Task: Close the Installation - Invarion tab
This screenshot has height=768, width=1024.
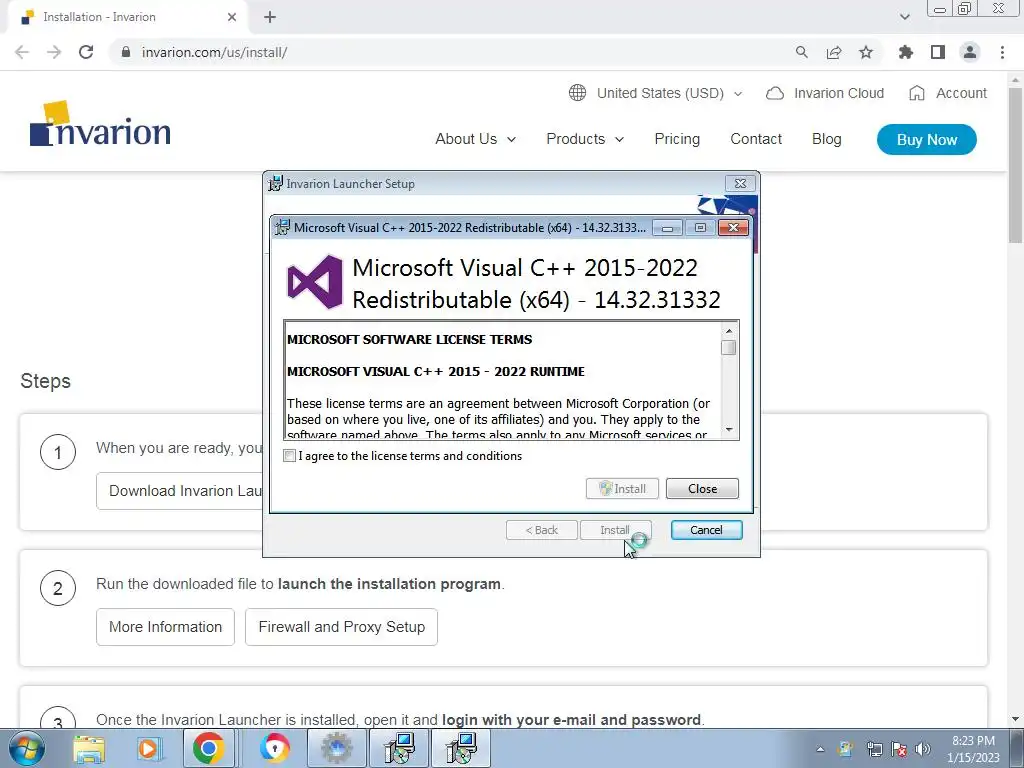Action: click(x=232, y=17)
